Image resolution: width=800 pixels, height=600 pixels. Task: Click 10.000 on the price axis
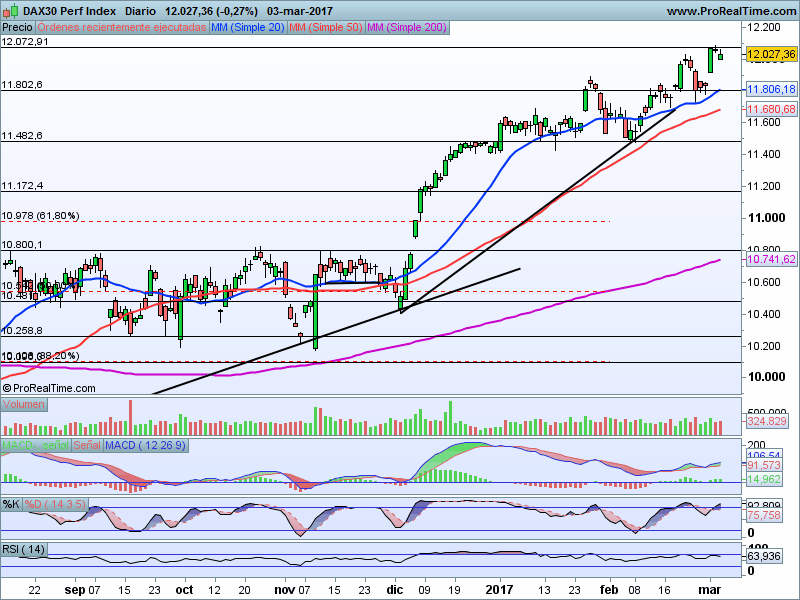click(x=766, y=377)
